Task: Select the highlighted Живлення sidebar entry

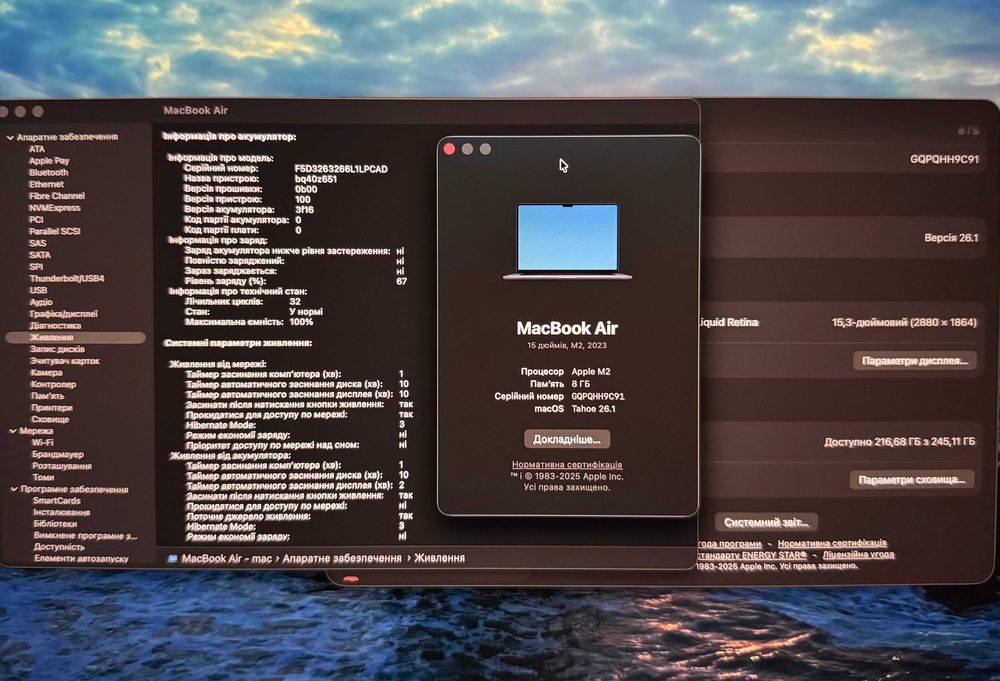Action: [75, 337]
